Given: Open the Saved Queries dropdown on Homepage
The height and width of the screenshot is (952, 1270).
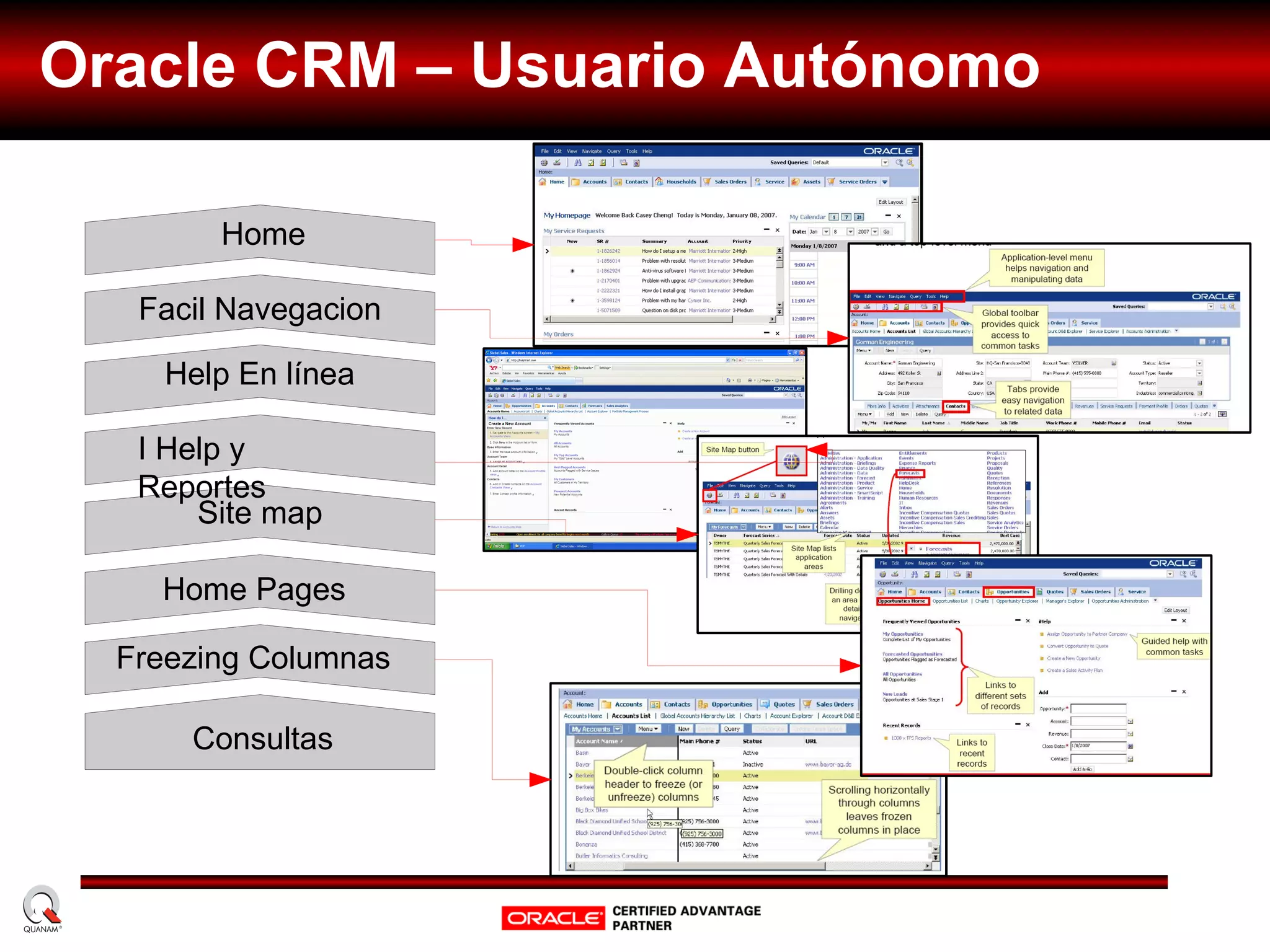Looking at the screenshot, I should pyautogui.click(x=885, y=162).
